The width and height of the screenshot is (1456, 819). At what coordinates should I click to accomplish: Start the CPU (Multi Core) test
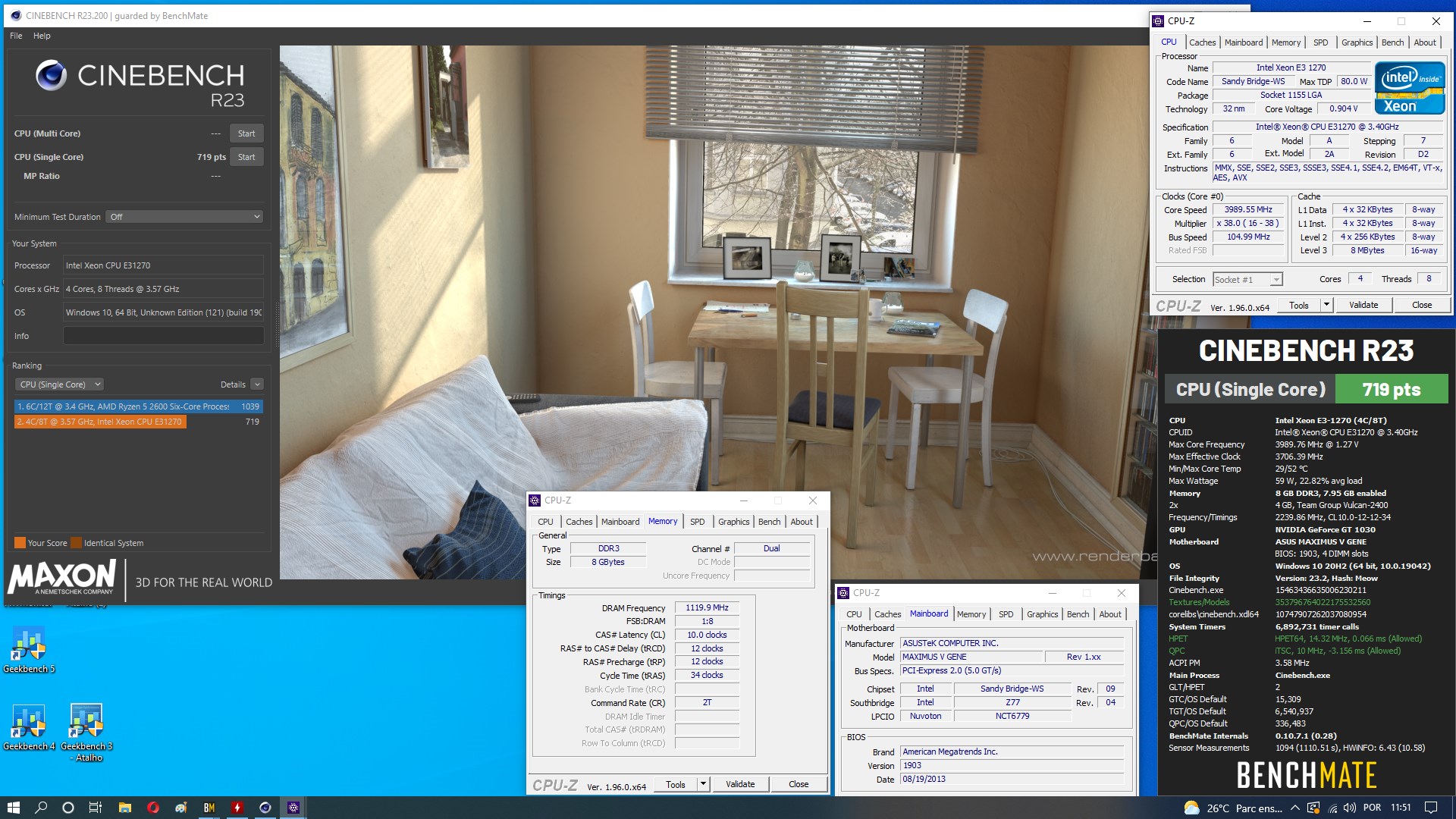(246, 133)
